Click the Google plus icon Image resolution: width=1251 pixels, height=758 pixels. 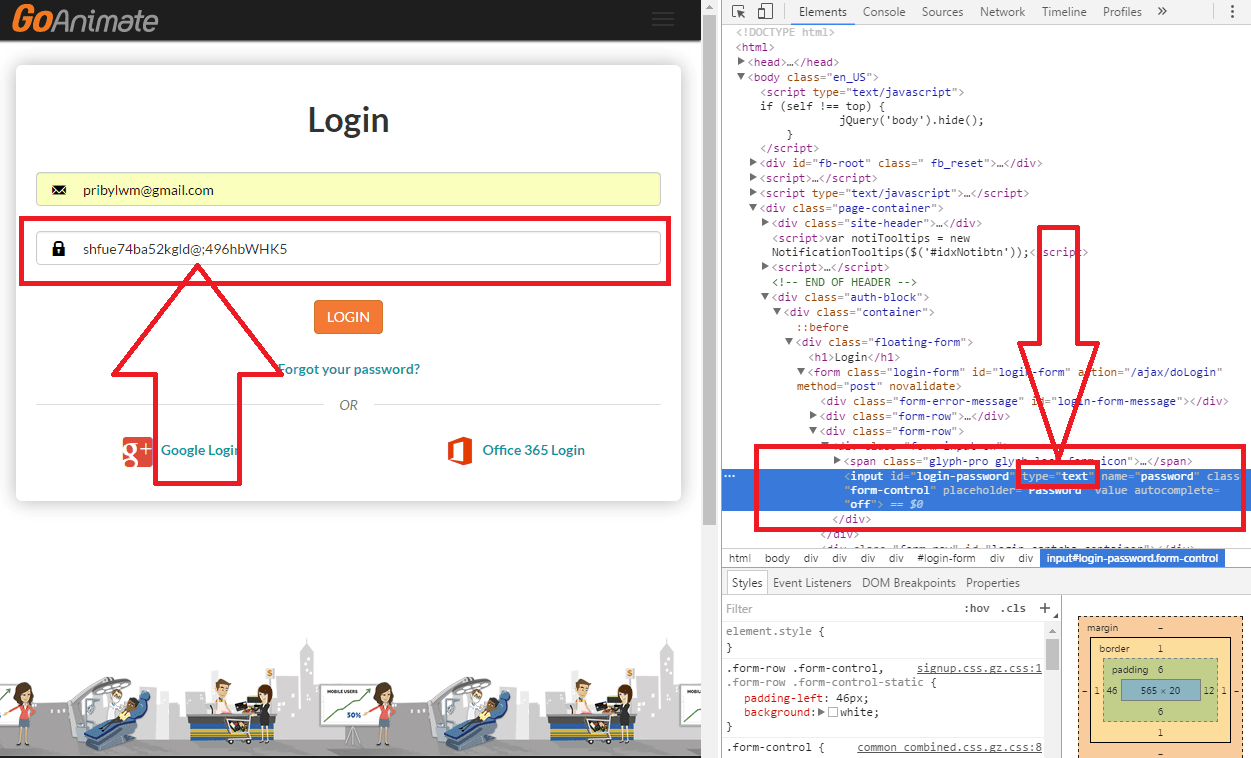point(137,451)
